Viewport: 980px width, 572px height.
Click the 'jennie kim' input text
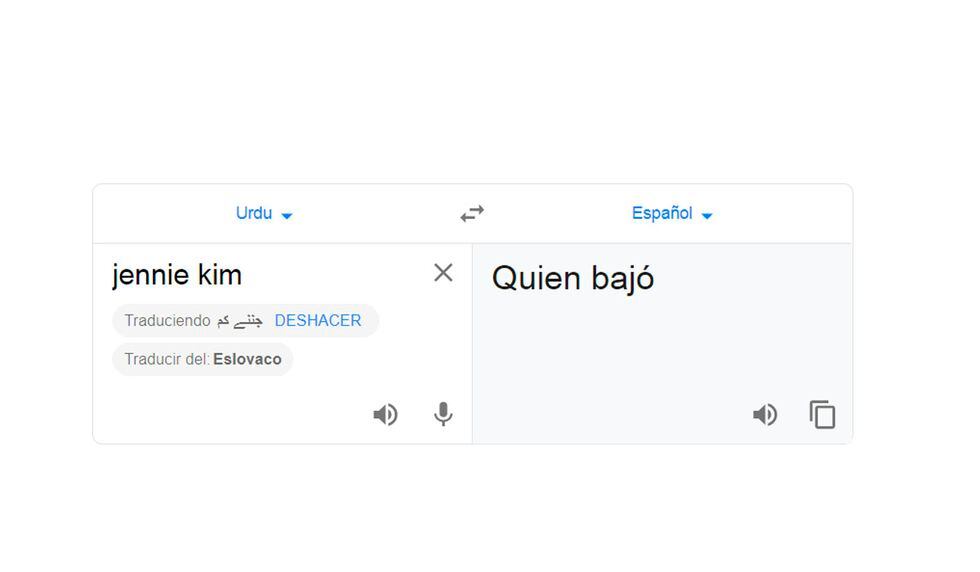(177, 275)
